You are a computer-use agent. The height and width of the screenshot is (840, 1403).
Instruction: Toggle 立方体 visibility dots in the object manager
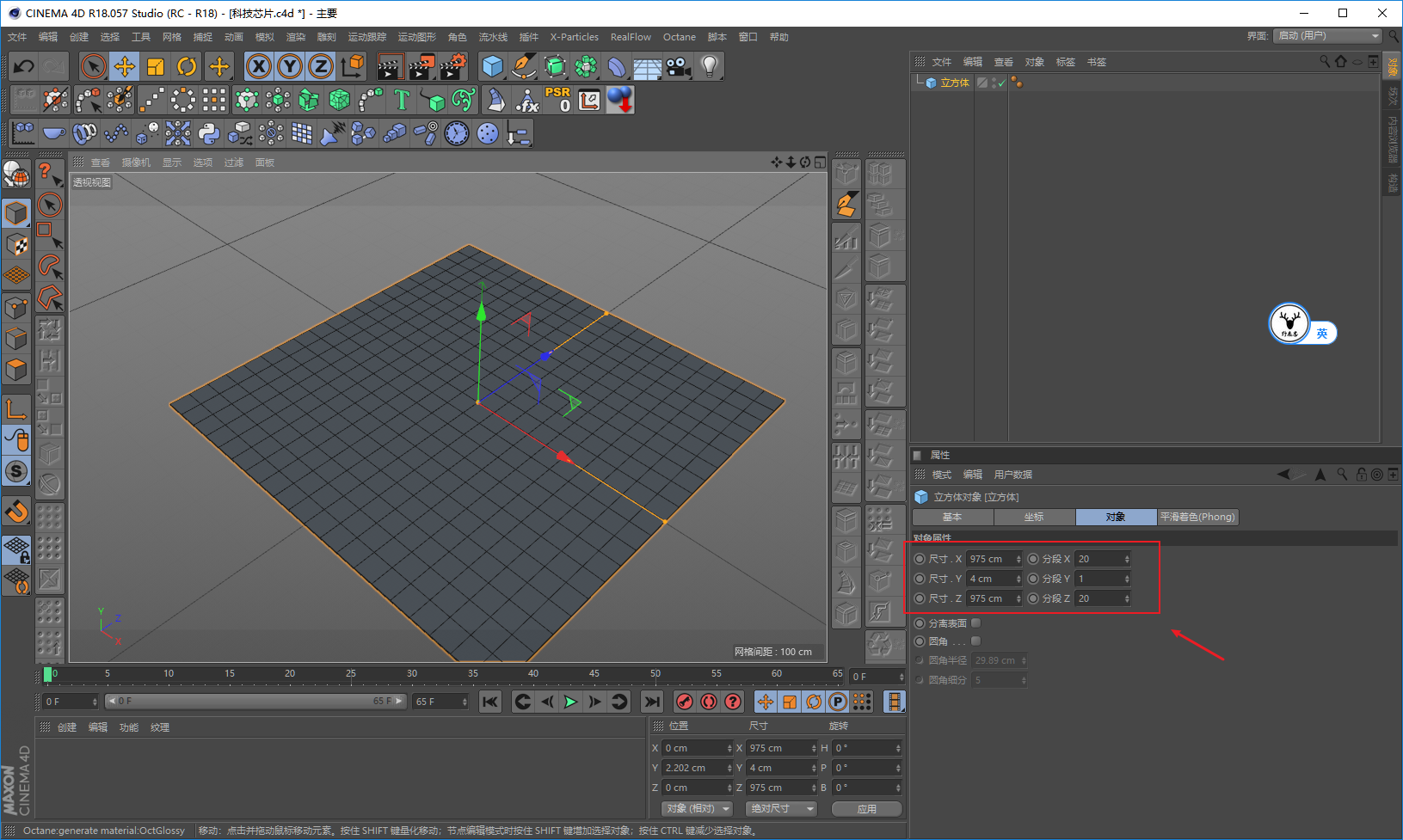994,83
